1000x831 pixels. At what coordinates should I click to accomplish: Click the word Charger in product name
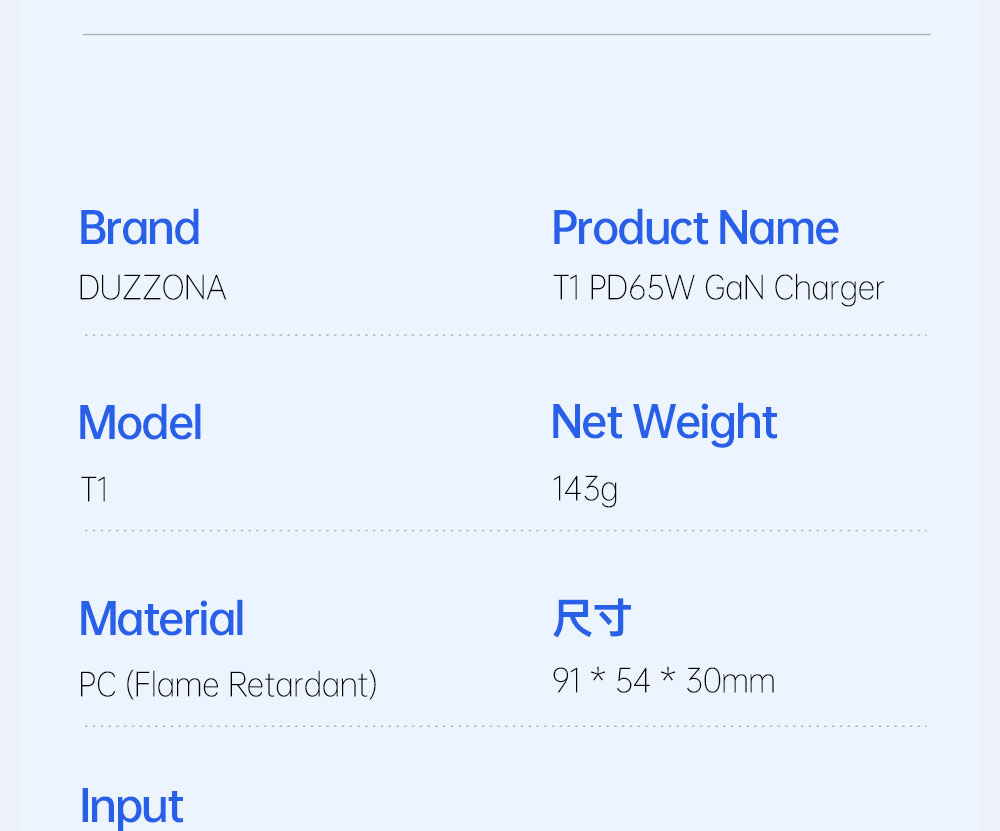tap(829, 289)
